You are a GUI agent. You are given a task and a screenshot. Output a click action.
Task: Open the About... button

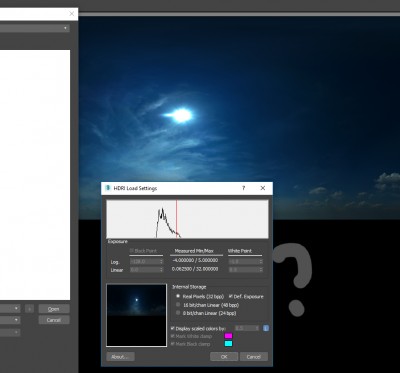click(x=120, y=357)
